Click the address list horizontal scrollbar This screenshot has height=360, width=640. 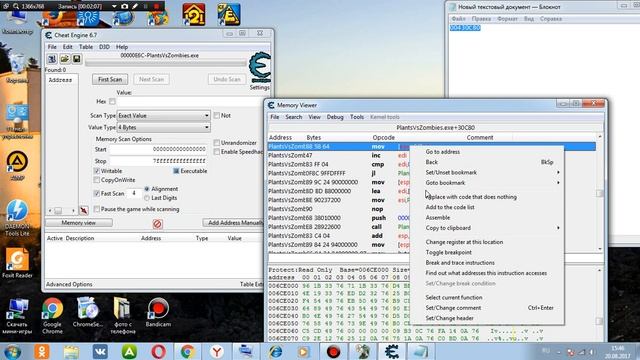pyautogui.click(x=62, y=211)
